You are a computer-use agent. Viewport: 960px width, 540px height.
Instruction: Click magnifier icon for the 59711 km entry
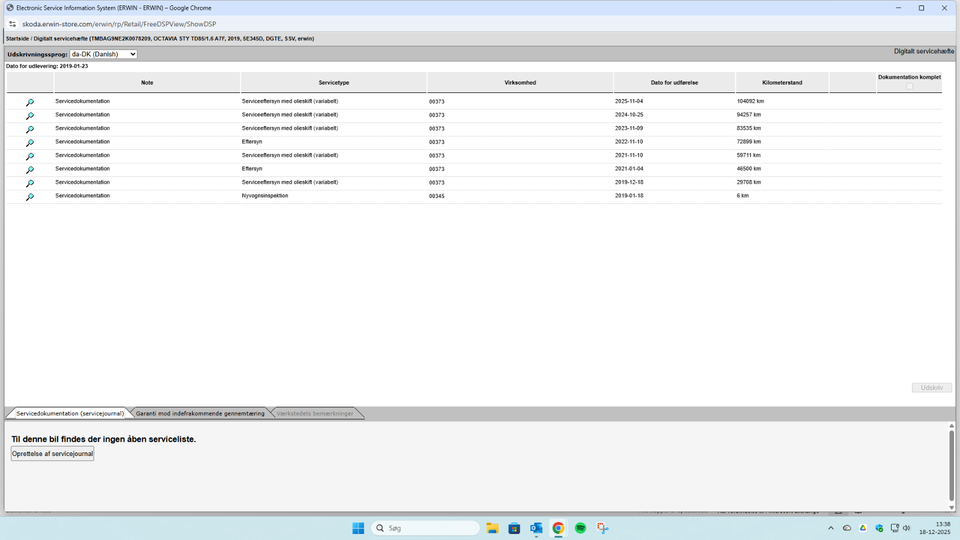pos(30,156)
